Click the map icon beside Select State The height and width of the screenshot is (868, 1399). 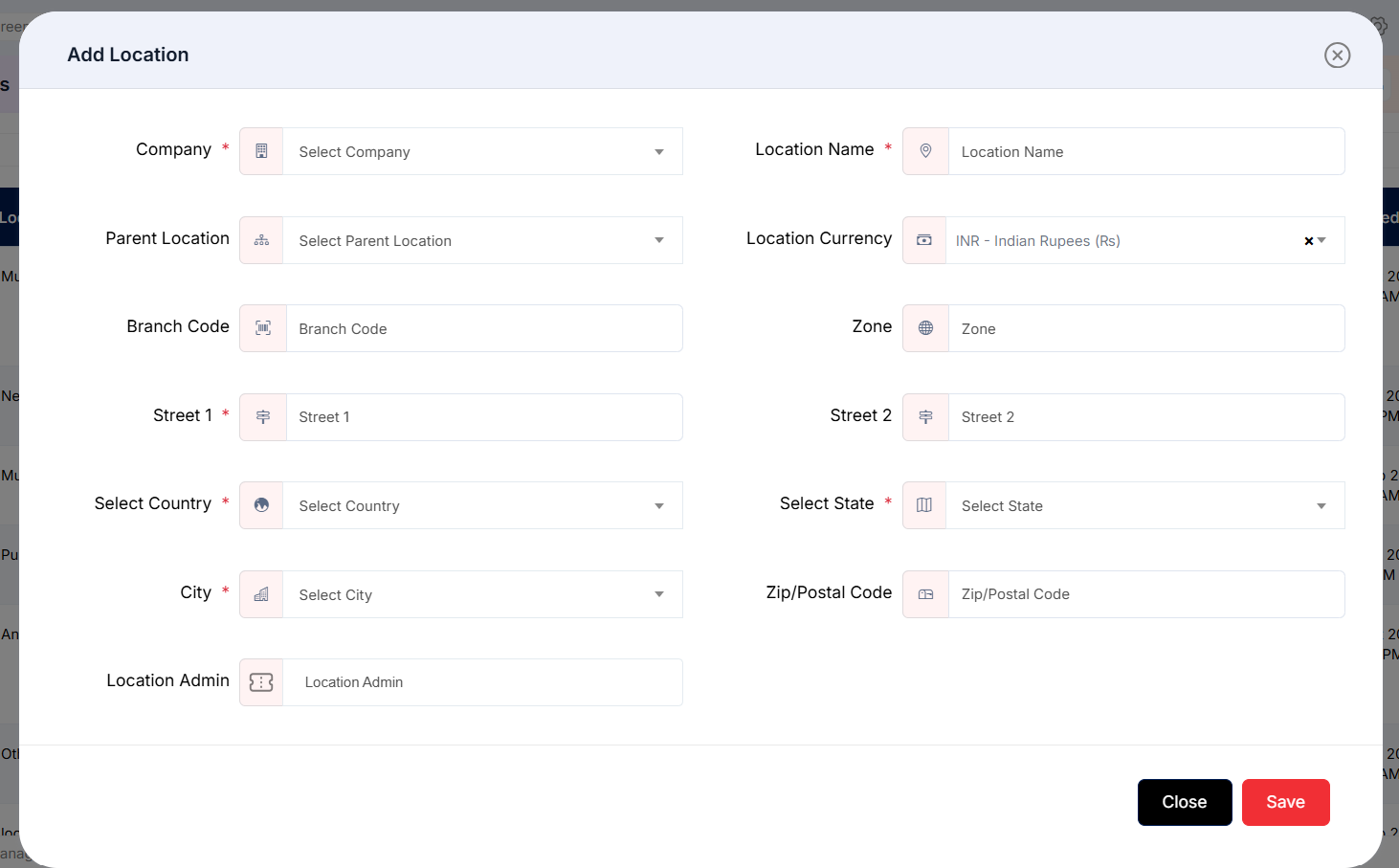pyautogui.click(x=924, y=505)
